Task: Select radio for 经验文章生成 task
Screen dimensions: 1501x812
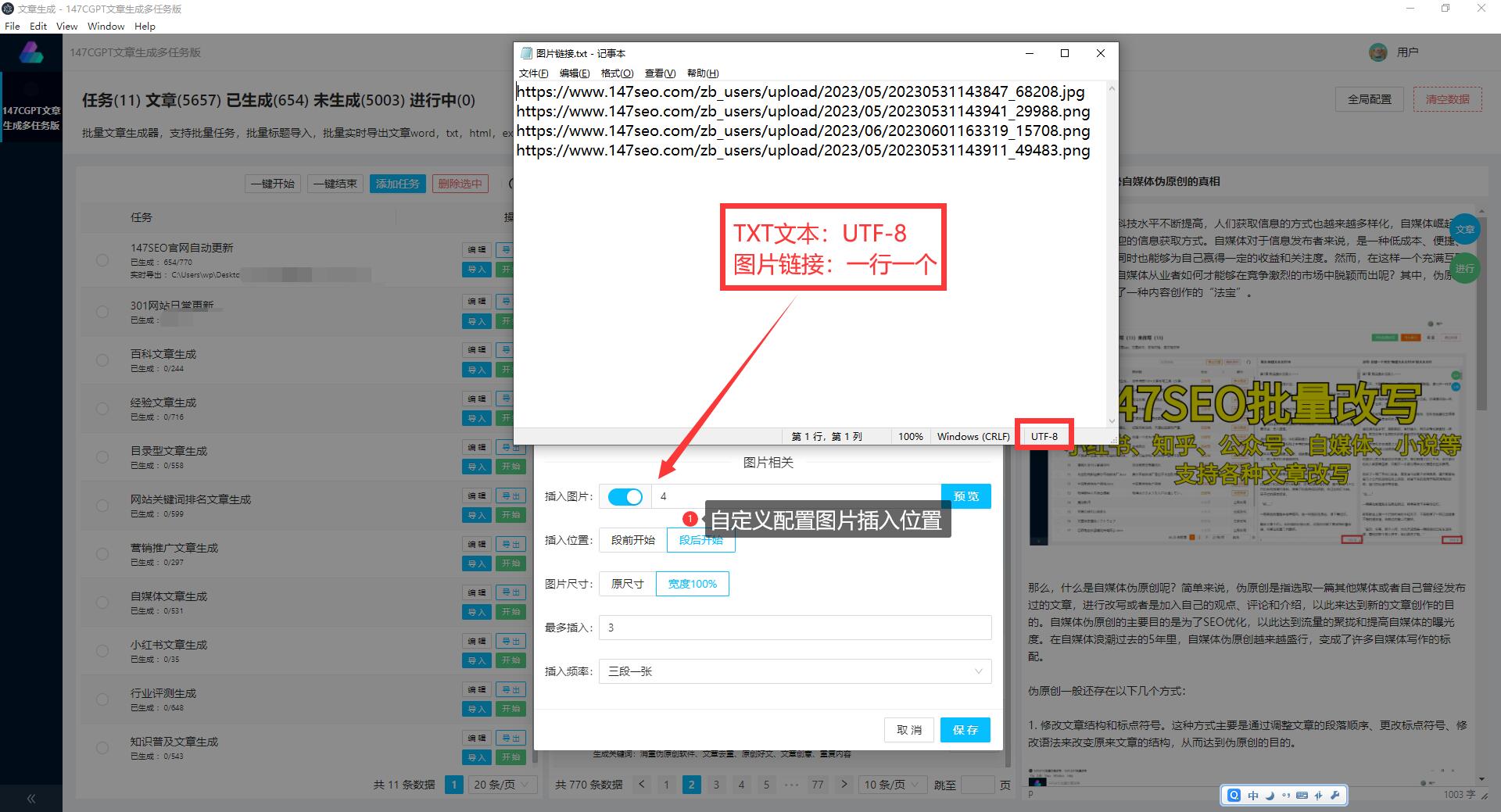Action: [x=102, y=409]
